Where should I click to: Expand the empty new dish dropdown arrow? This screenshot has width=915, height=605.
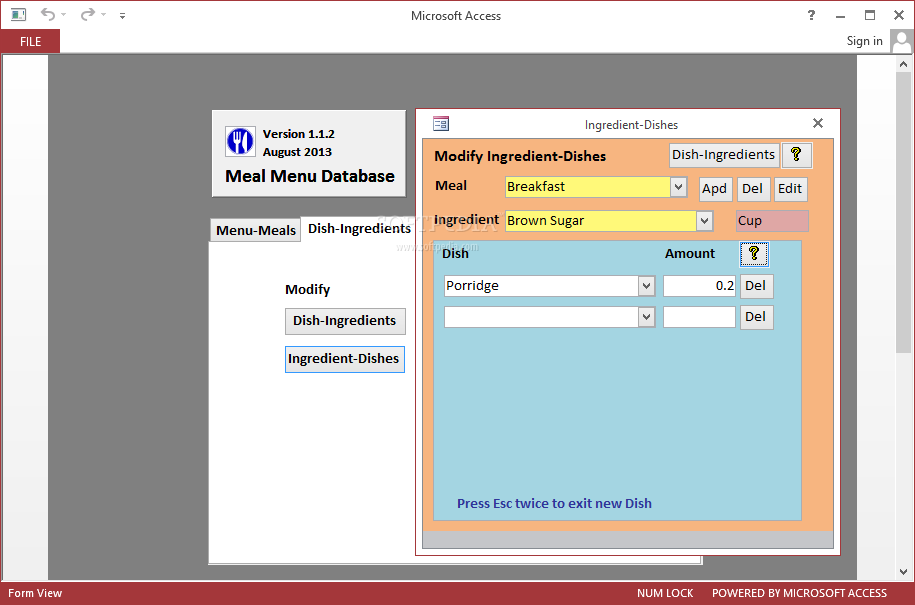coord(646,317)
